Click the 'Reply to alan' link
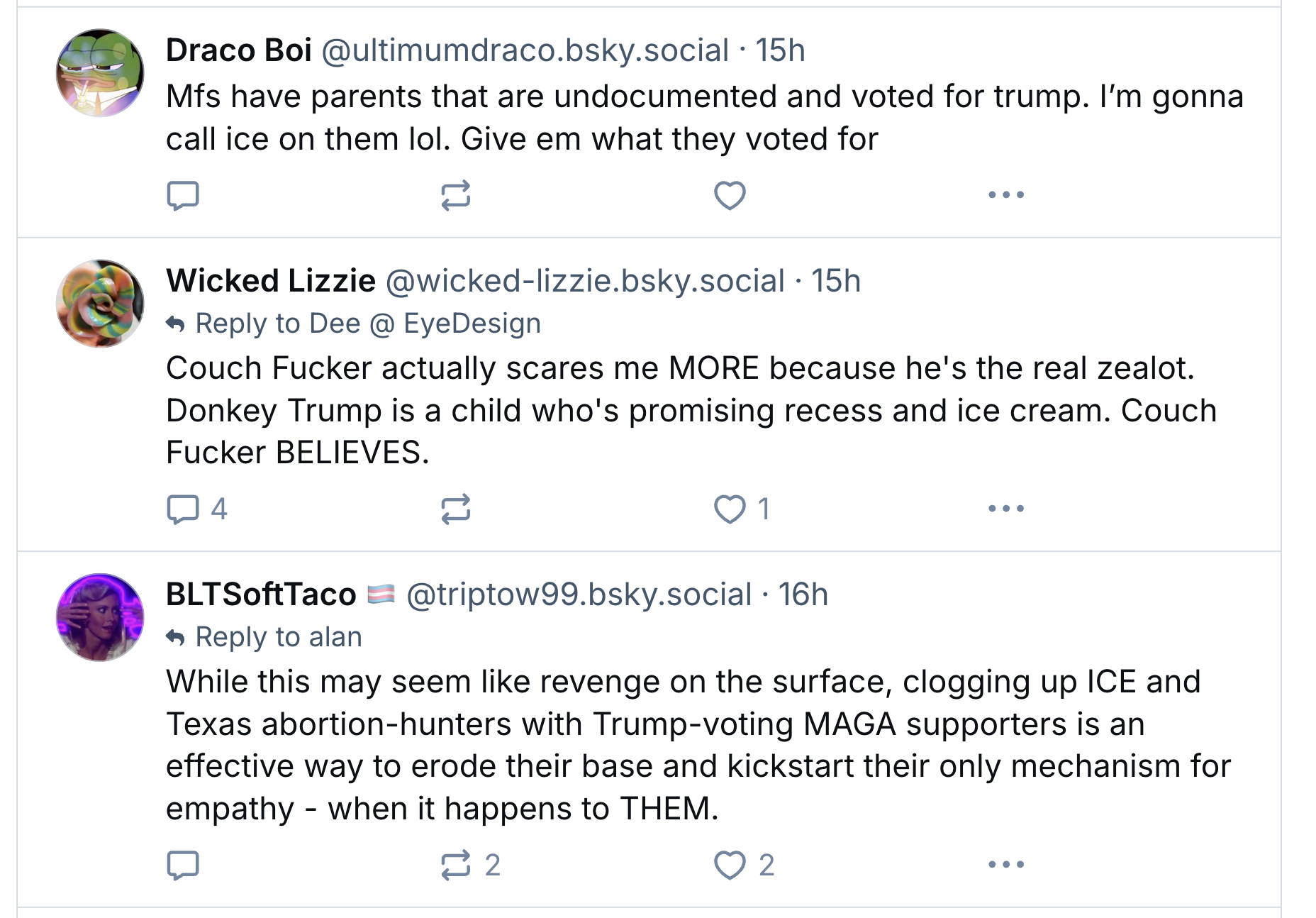 point(278,637)
